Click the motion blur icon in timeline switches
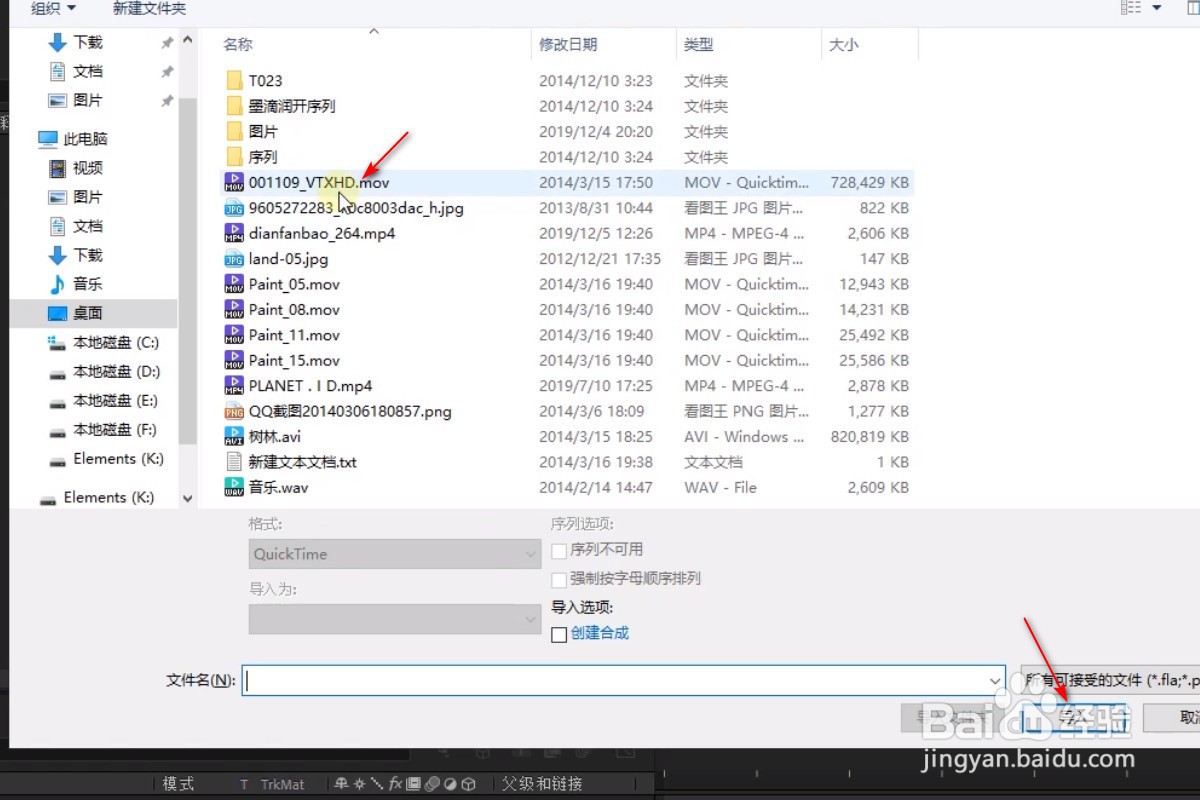Image resolution: width=1200 pixels, height=800 pixels. pos(431,783)
